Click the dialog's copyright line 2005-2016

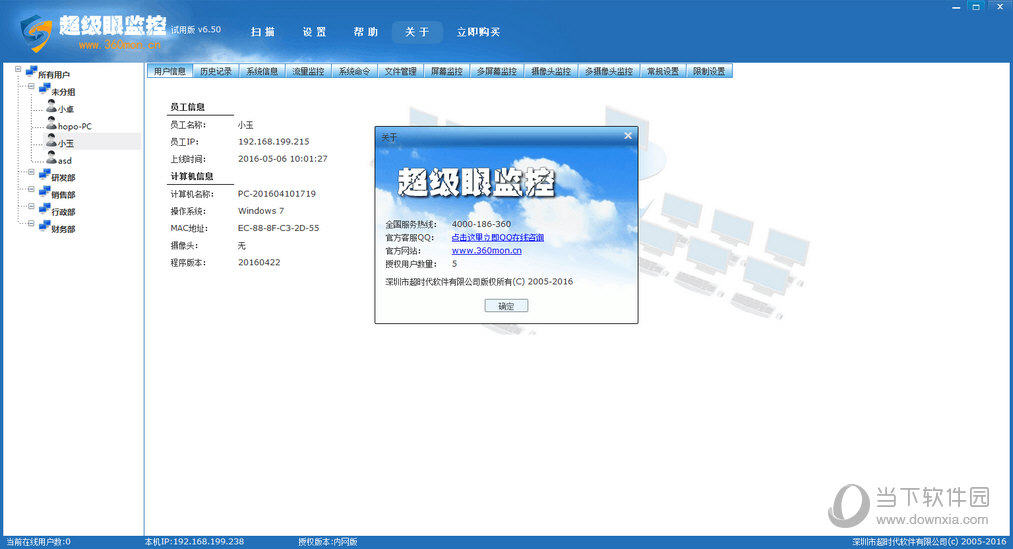point(479,282)
